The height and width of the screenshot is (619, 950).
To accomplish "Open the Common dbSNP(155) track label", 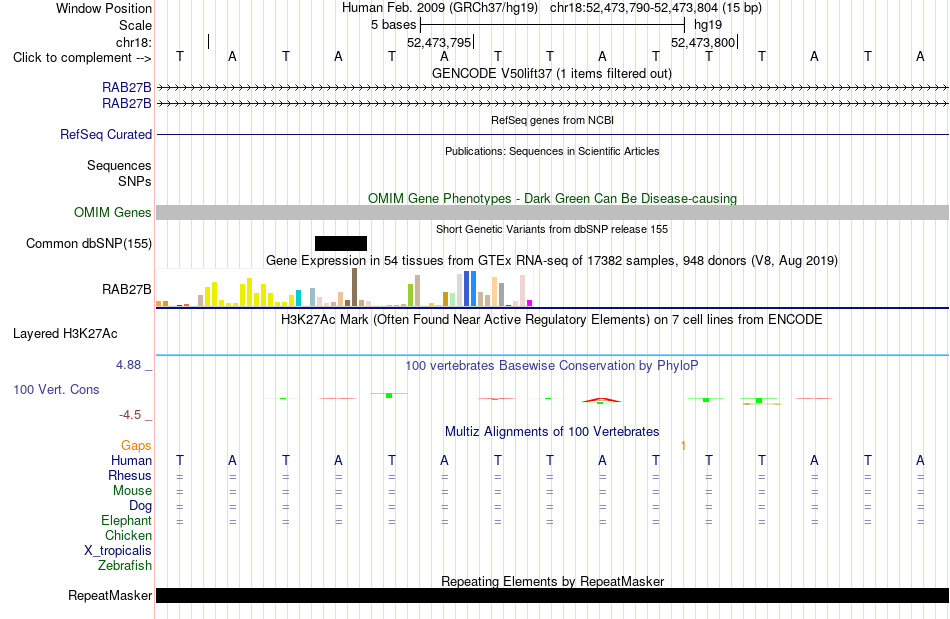I will click(x=88, y=243).
